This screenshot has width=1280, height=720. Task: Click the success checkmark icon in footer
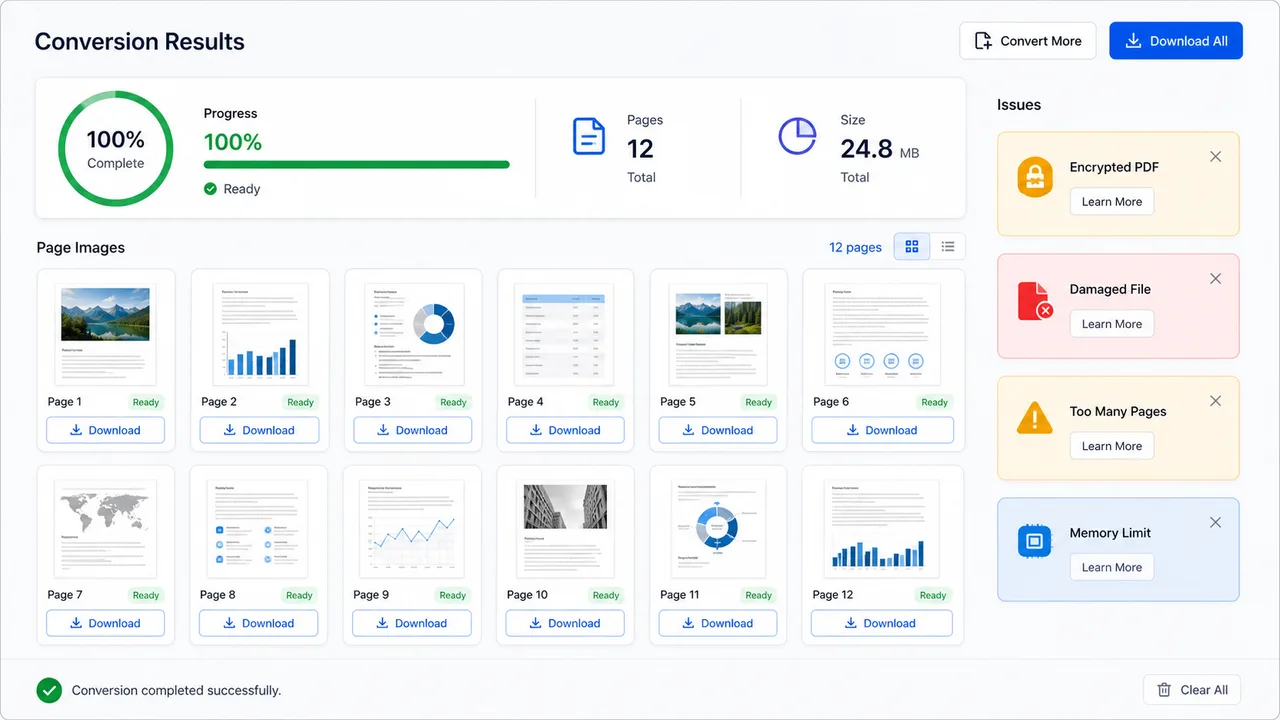pyautogui.click(x=49, y=690)
